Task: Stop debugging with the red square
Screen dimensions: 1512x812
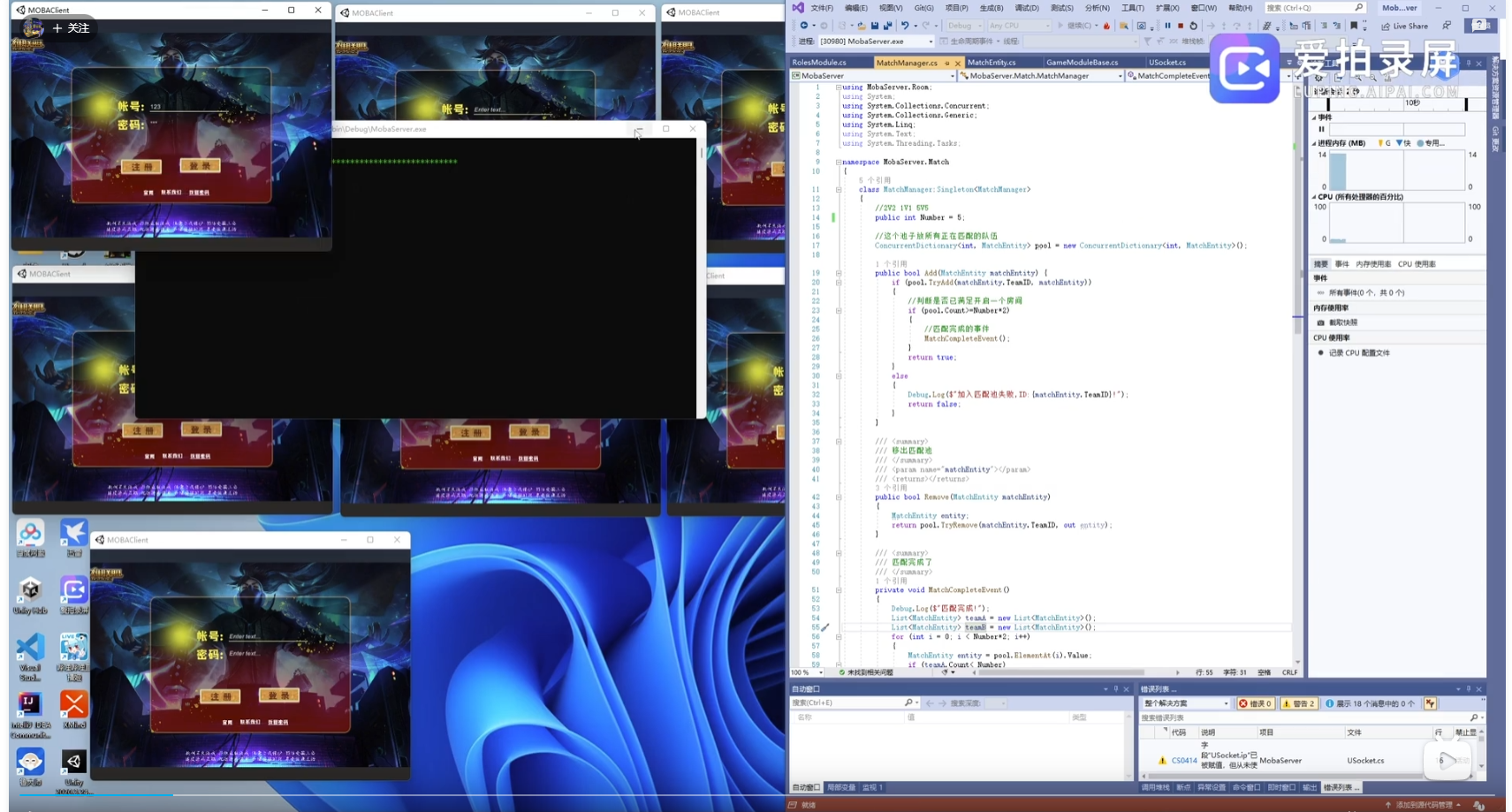Action: tap(1181, 26)
